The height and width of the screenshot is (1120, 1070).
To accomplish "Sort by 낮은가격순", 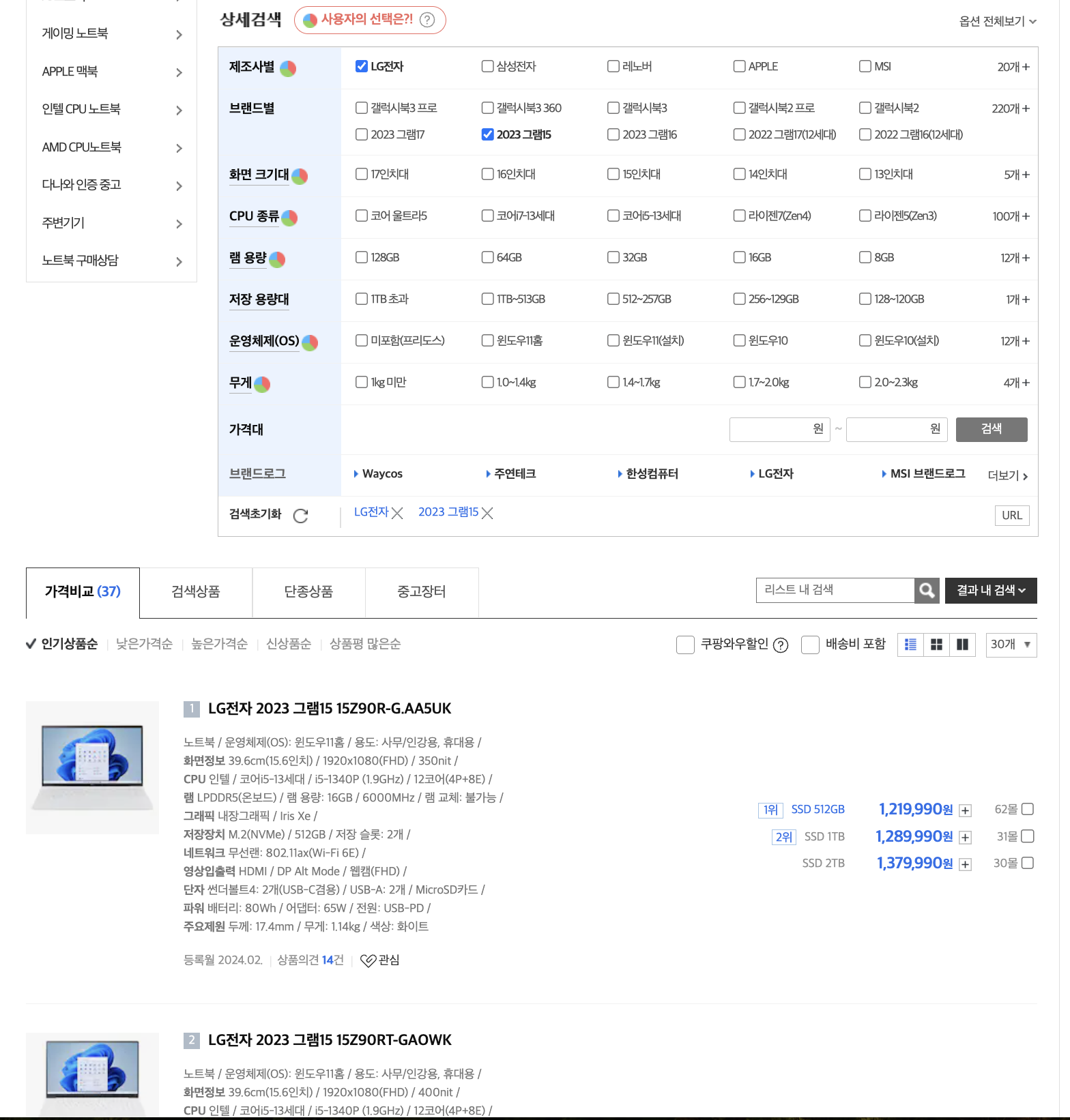I will pyautogui.click(x=144, y=644).
